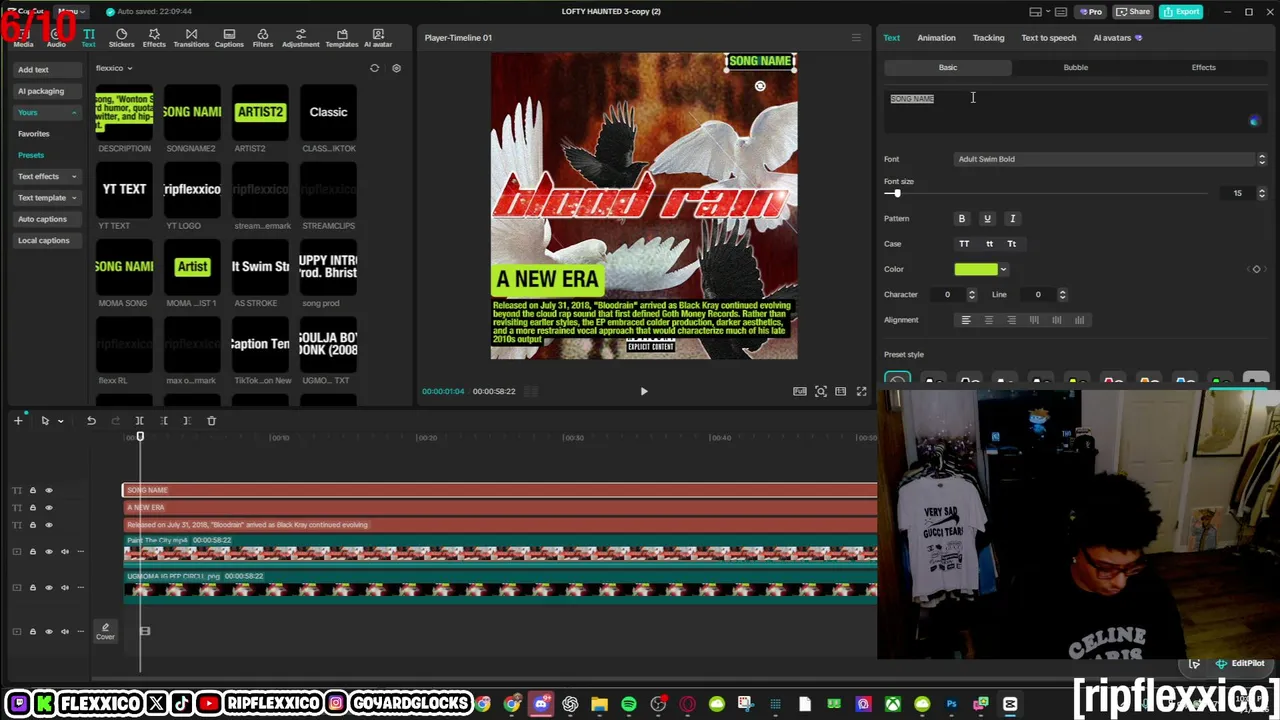Trim clip right of playhead

click(187, 421)
